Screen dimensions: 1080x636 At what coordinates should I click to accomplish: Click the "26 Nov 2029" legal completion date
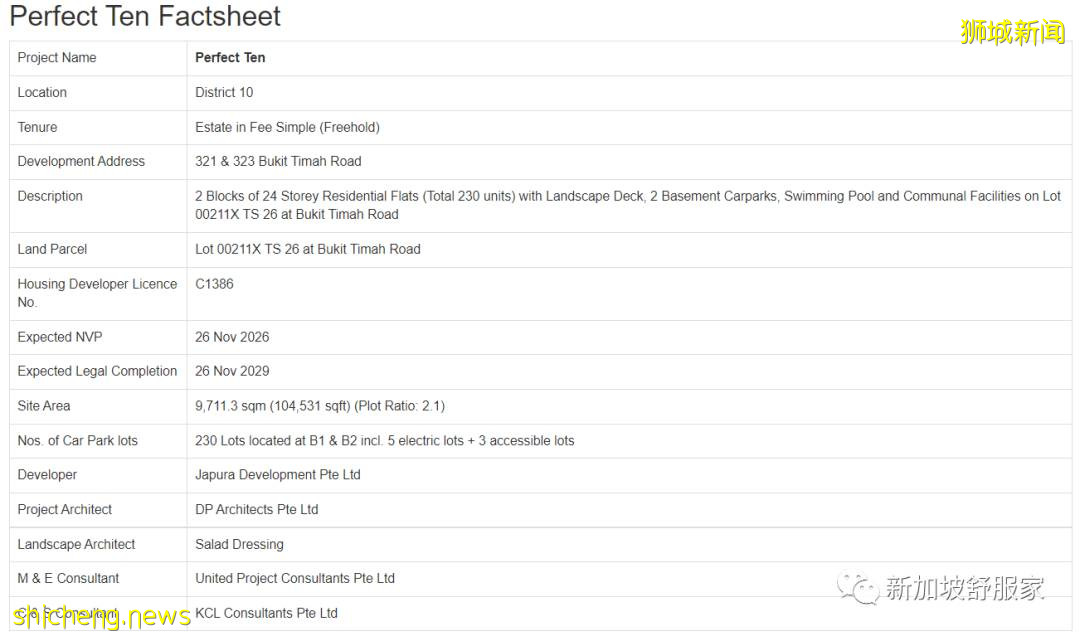pos(232,371)
